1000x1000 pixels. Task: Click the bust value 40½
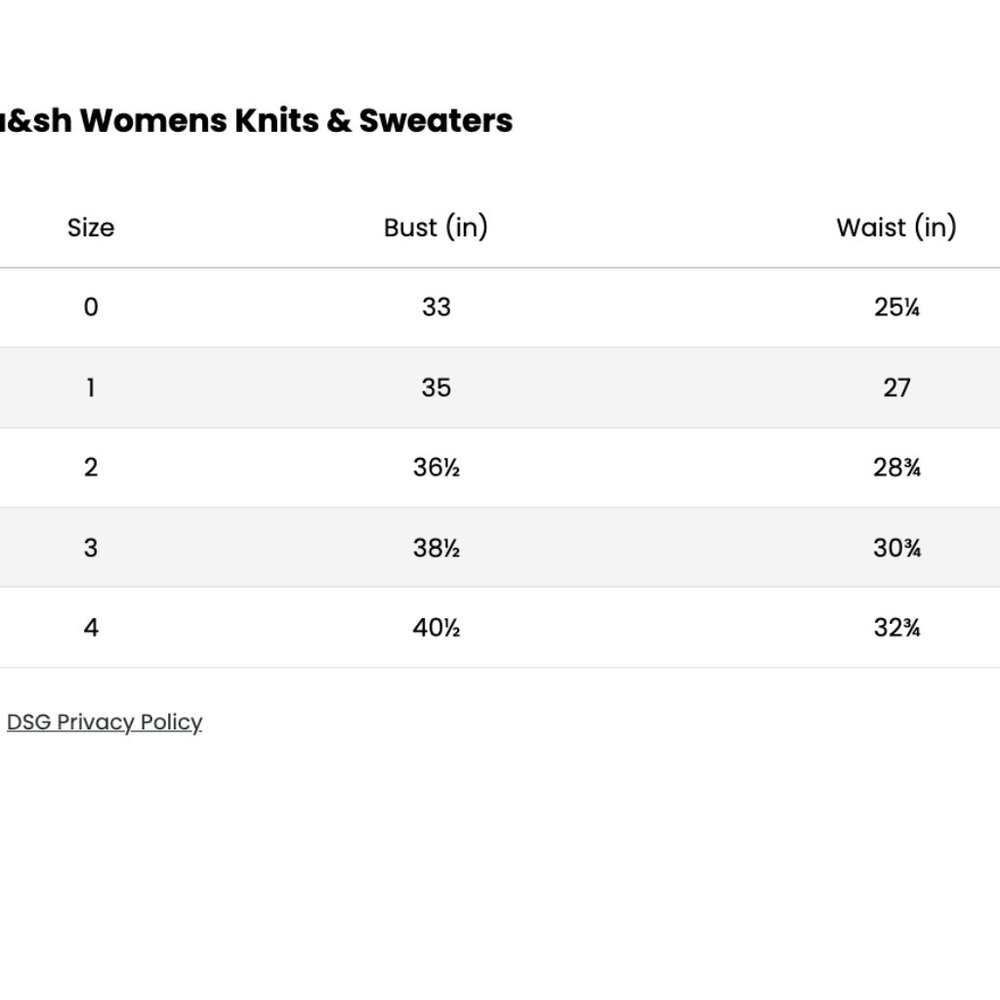click(x=436, y=628)
